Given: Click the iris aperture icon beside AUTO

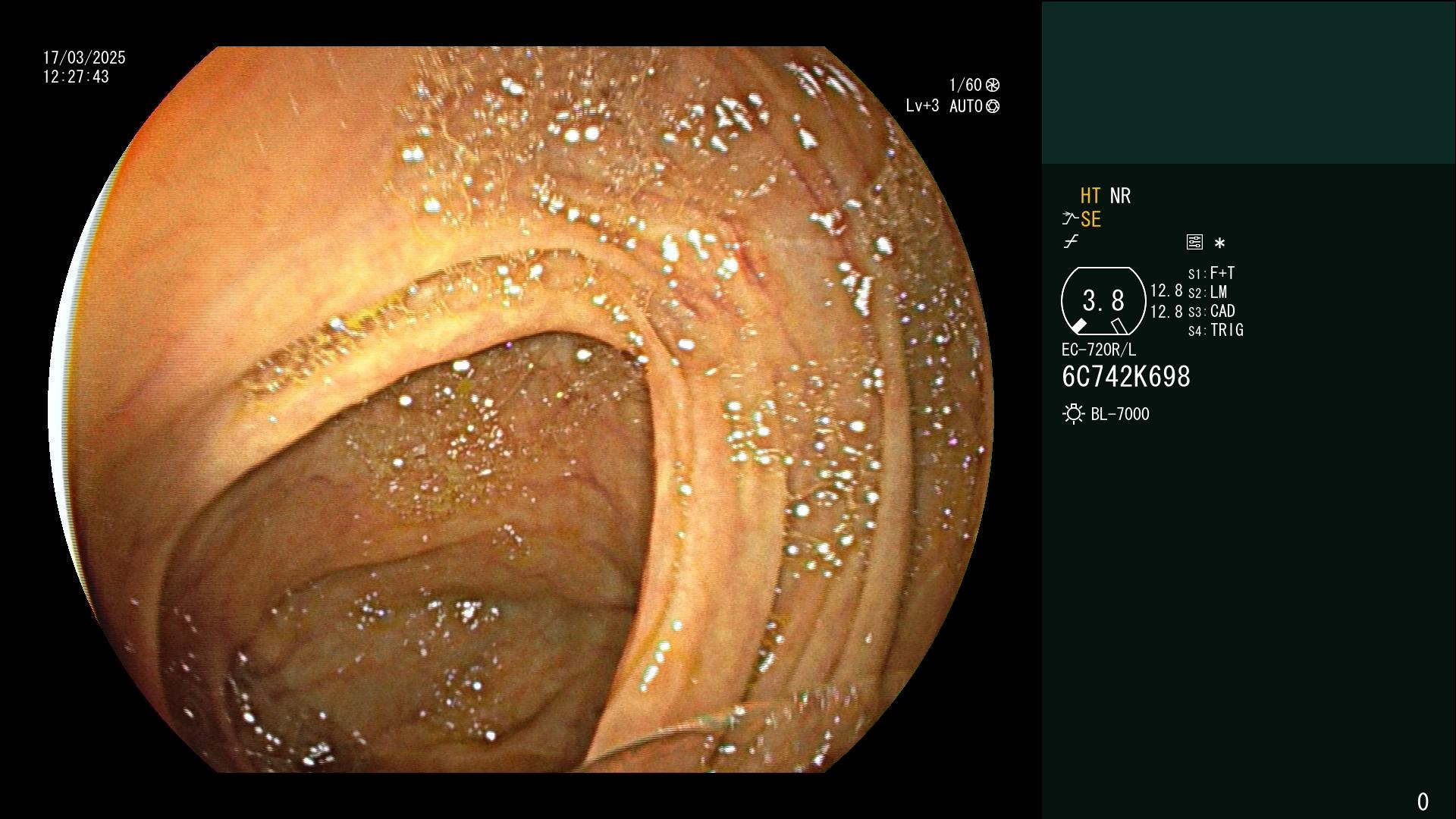Looking at the screenshot, I should click(993, 106).
